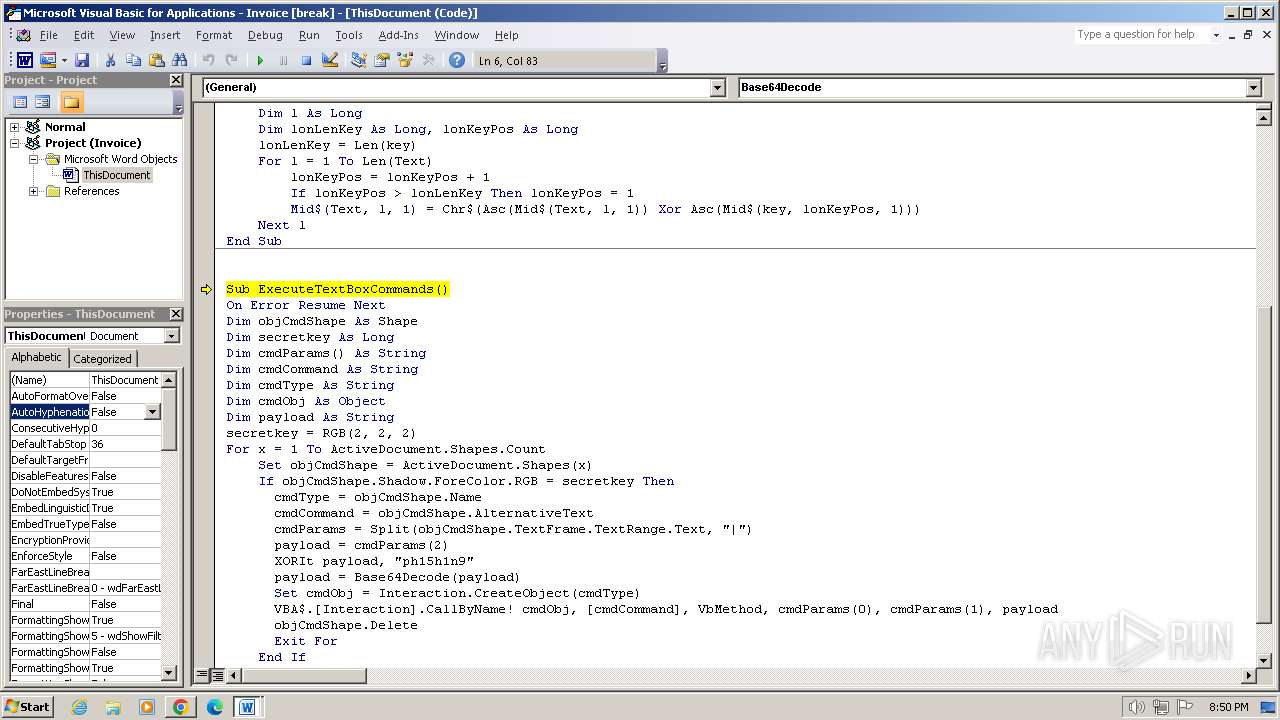1280x720 pixels.
Task: Close the Properties panel
Action: [176, 314]
